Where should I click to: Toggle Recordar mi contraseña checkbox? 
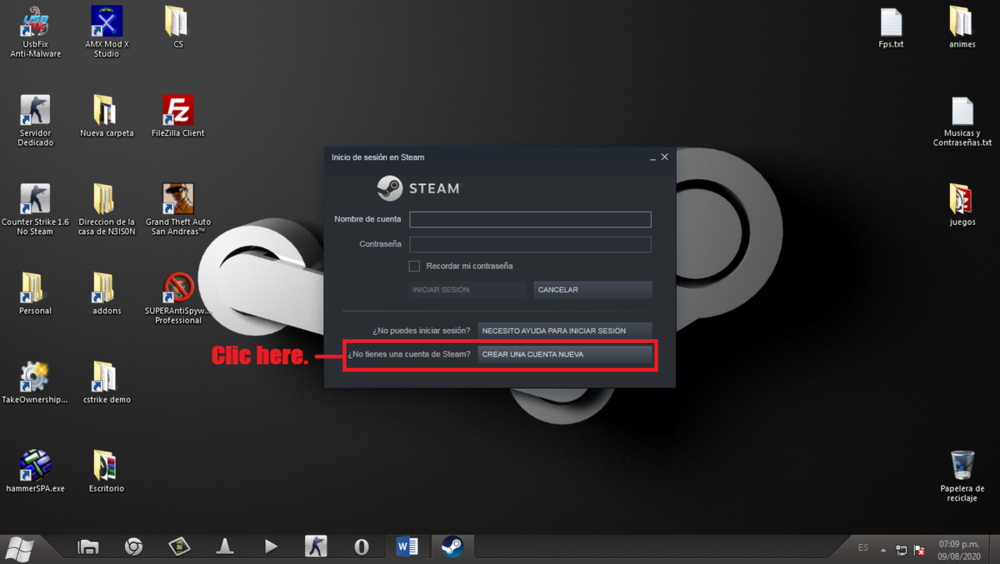pos(415,266)
